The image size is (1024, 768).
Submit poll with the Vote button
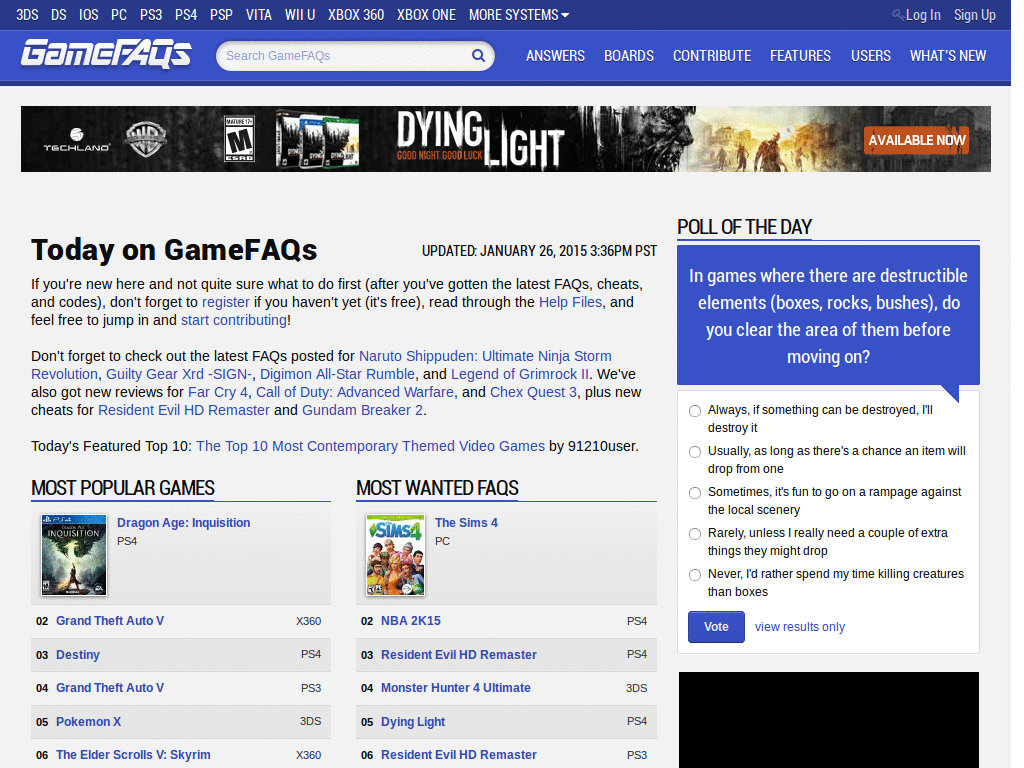click(x=716, y=627)
